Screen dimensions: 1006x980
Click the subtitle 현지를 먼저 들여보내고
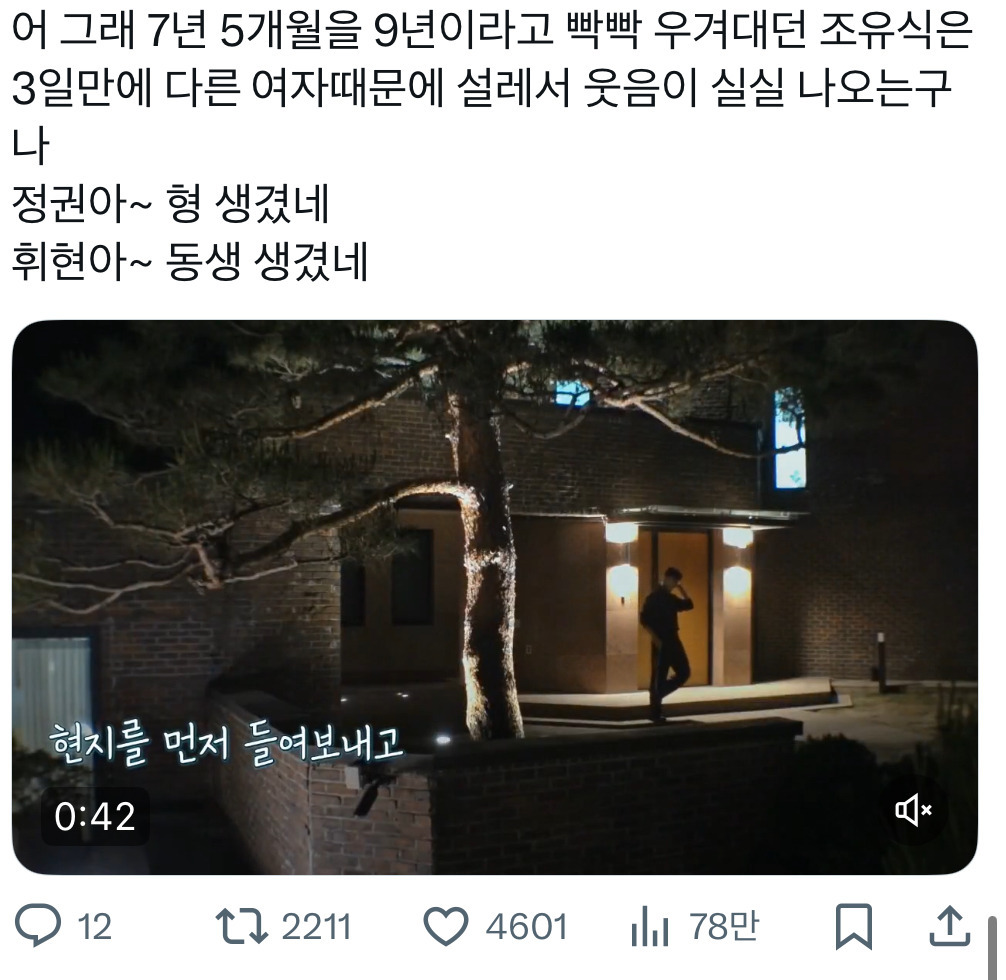coord(226,744)
